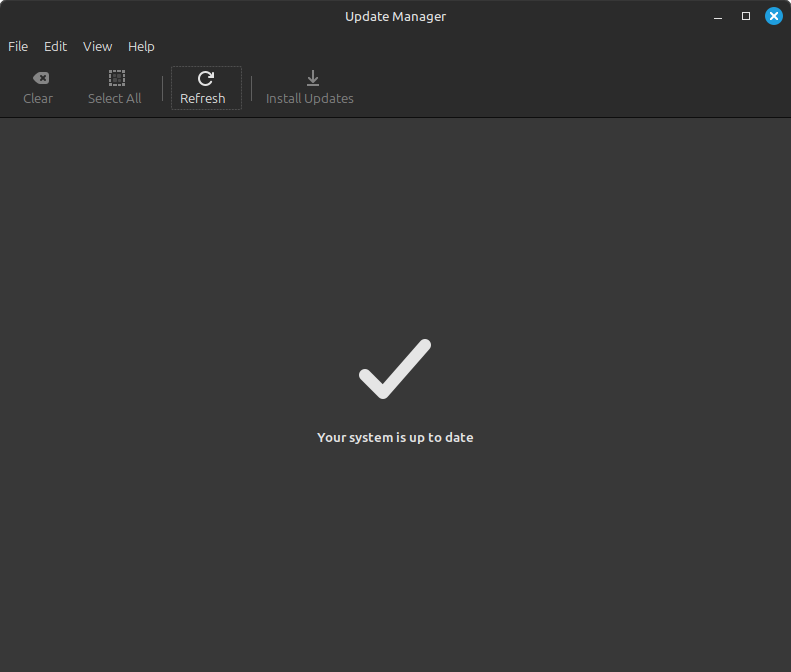Click the Update Manager title text

click(x=396, y=16)
